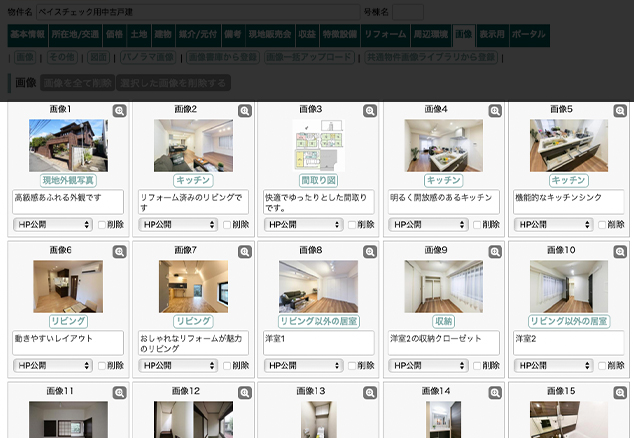Image resolution: width=634 pixels, height=438 pixels.
Task: Open 画像1 exterior house thumbnail
Action: [x=68, y=146]
